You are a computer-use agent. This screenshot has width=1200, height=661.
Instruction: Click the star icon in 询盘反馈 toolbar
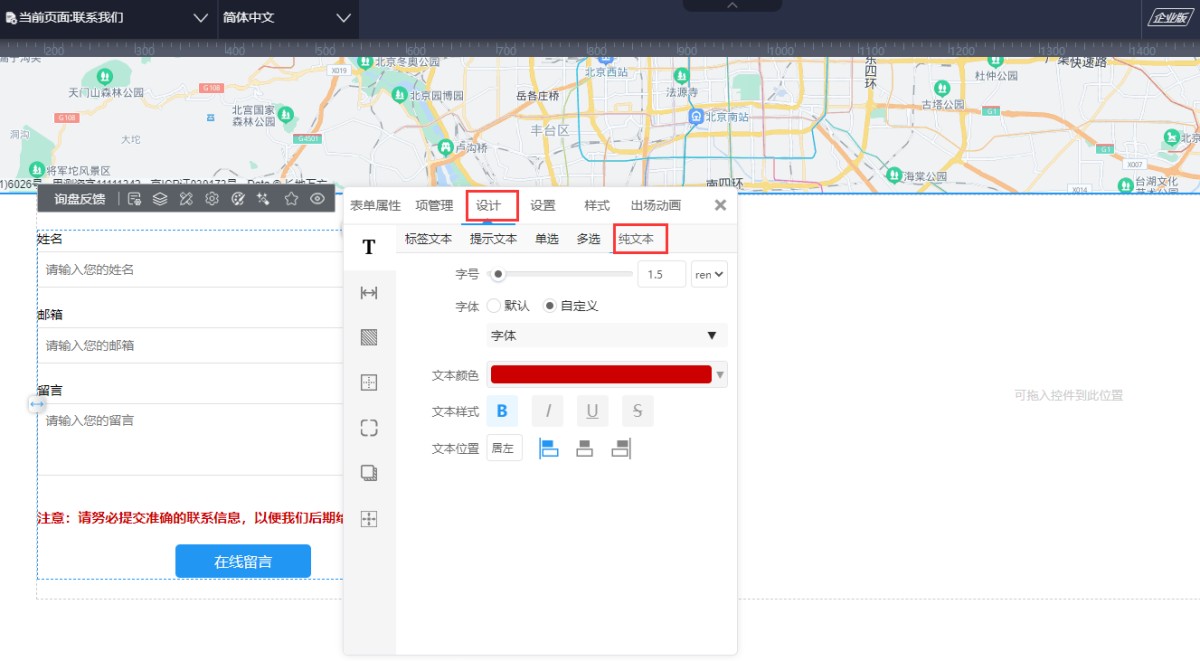(x=291, y=199)
